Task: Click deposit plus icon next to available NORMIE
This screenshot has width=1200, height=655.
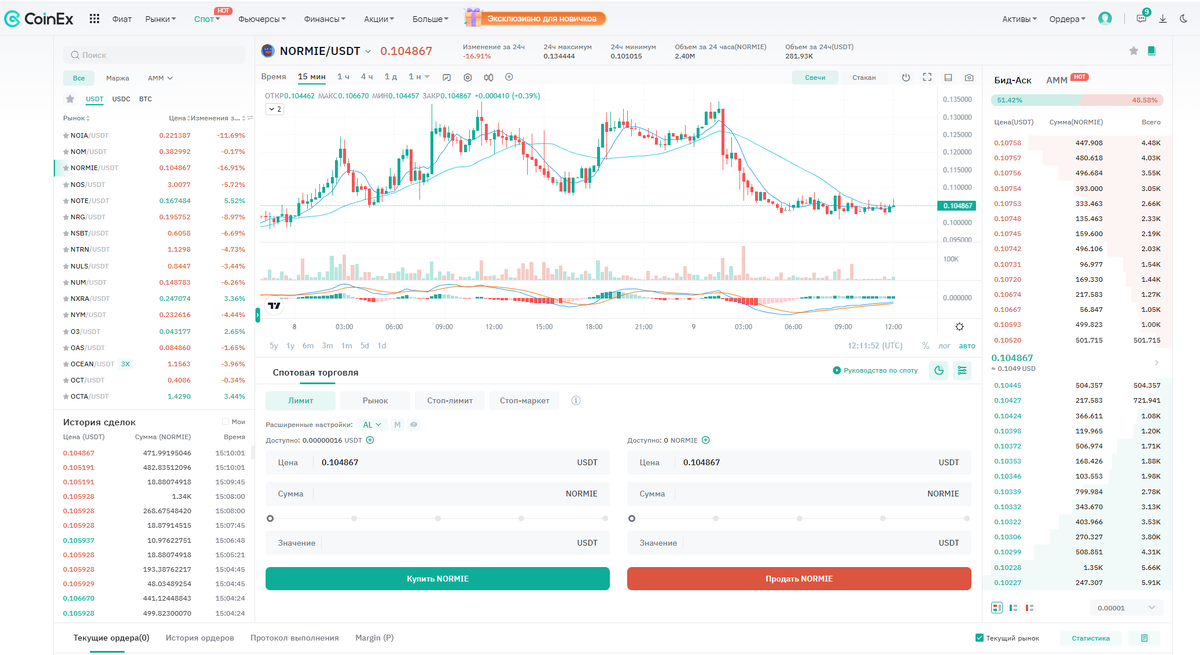Action: coord(706,440)
